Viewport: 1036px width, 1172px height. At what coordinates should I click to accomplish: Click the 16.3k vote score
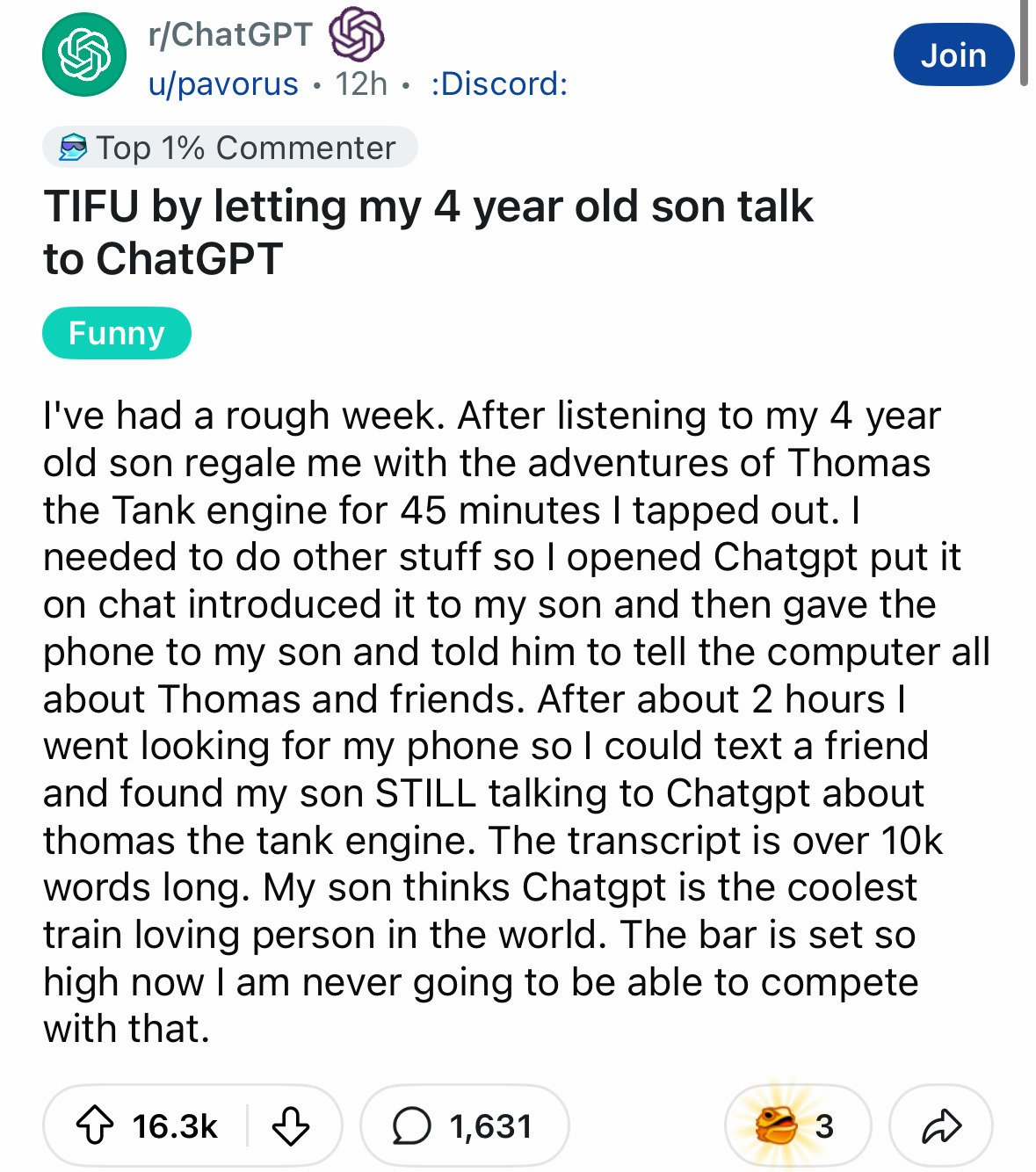coord(175,1125)
